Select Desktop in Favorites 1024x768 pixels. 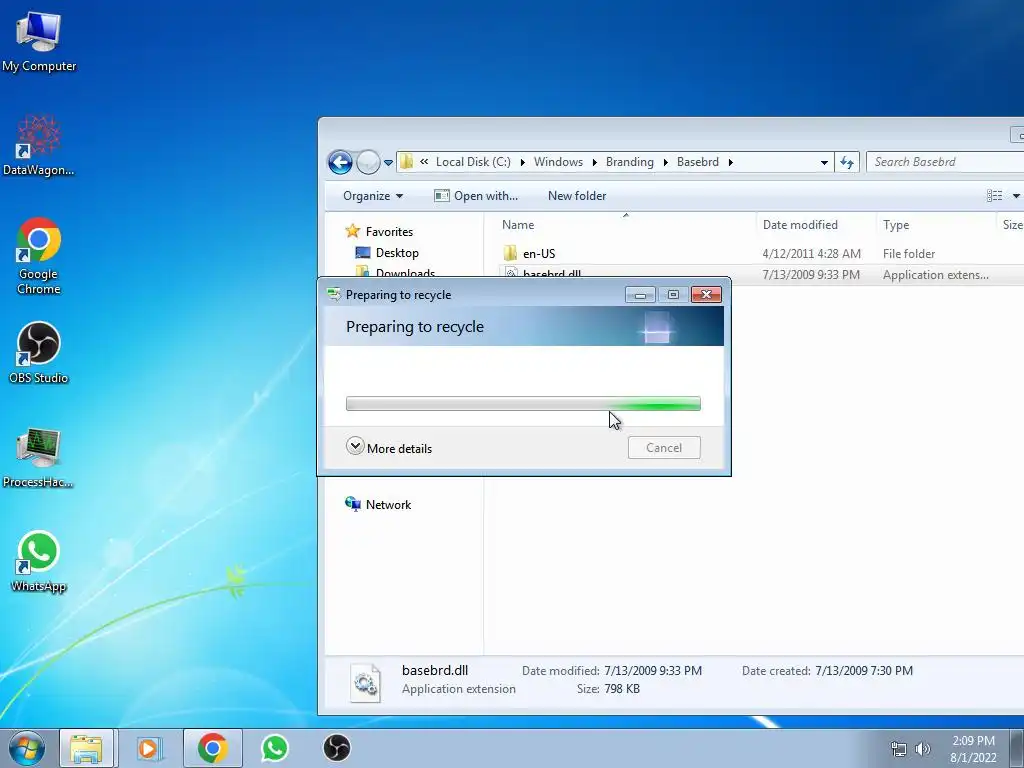coord(397,253)
